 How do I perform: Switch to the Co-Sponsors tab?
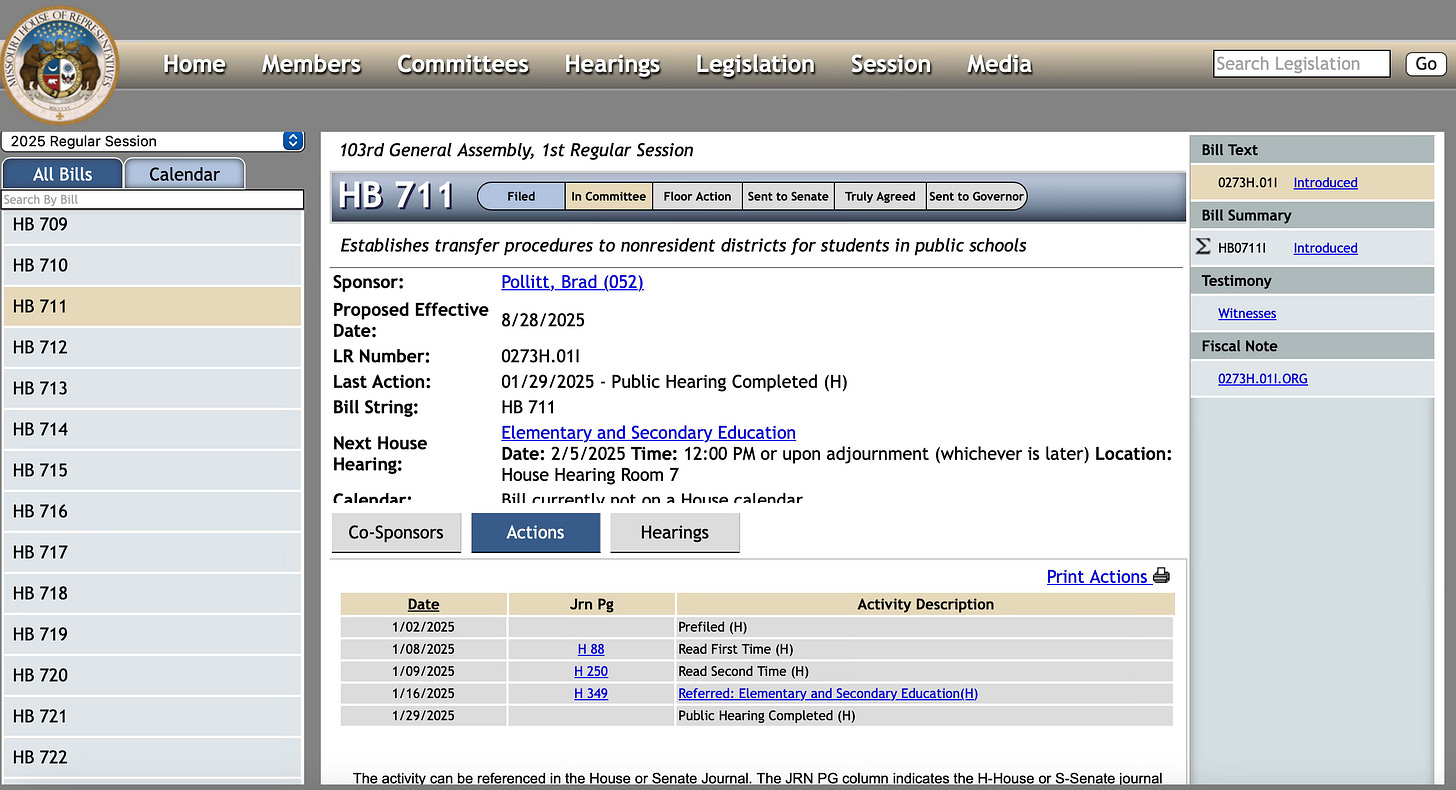396,533
